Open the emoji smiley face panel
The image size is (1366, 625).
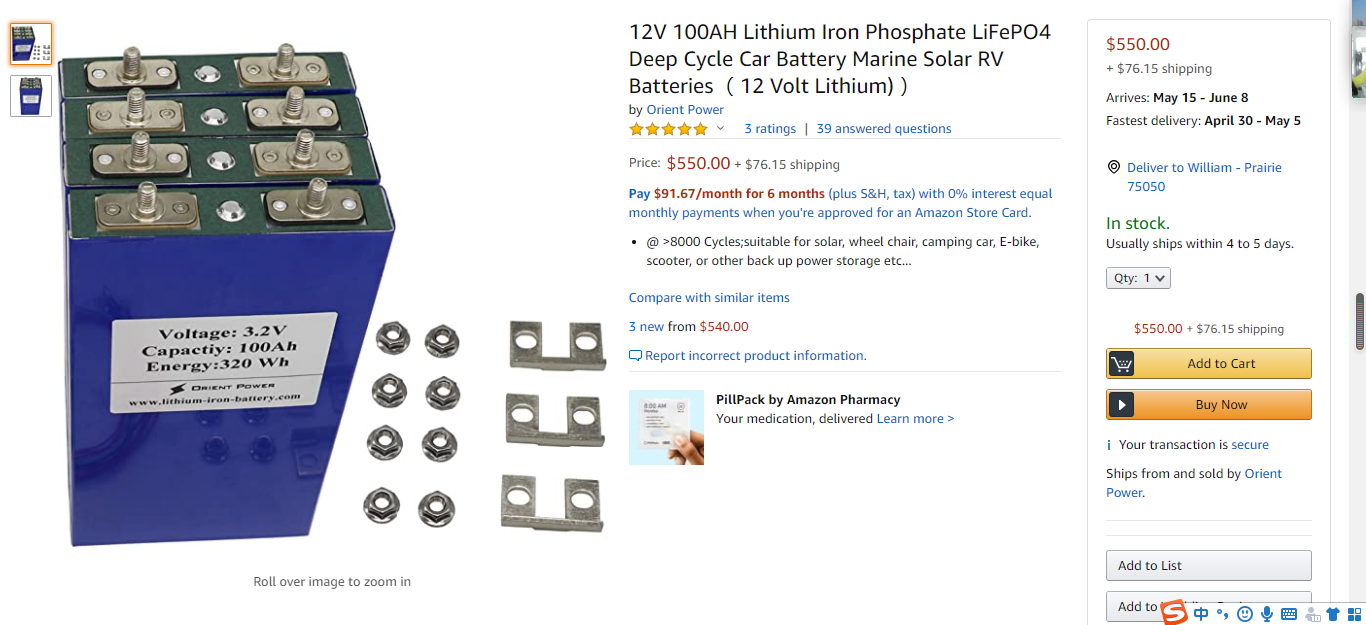(x=1245, y=613)
